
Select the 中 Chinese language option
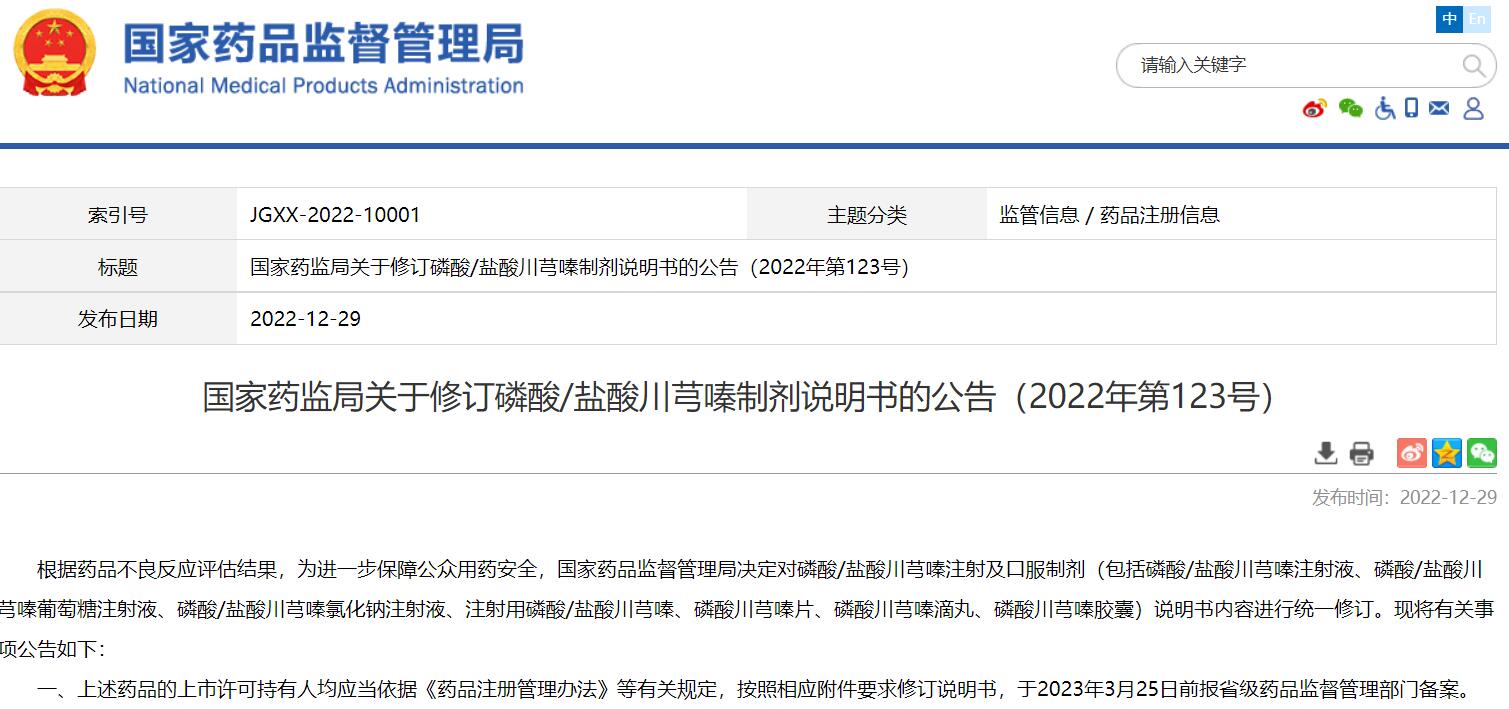(1449, 20)
